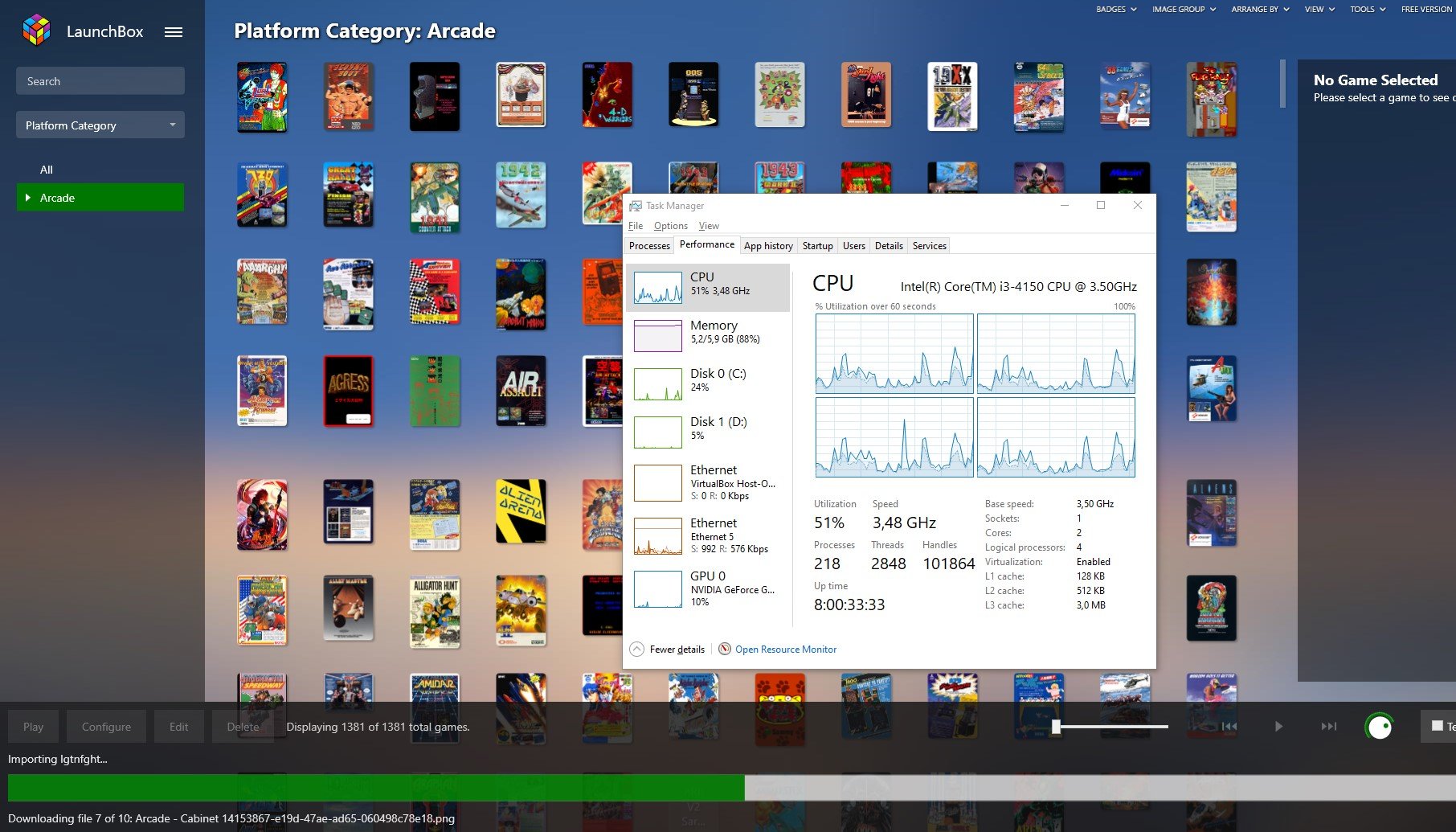1456x832 pixels.
Task: Select the 19XX game cover
Action: [x=952, y=96]
